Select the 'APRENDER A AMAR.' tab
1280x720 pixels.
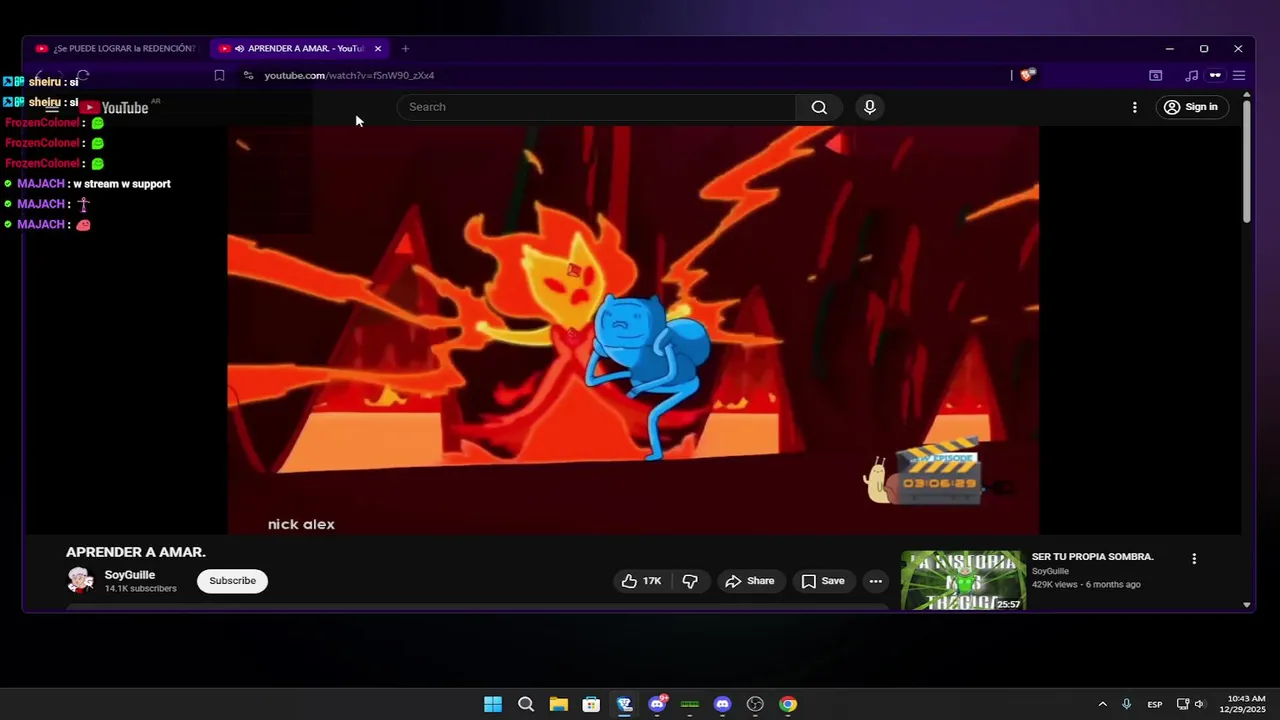pos(297,48)
